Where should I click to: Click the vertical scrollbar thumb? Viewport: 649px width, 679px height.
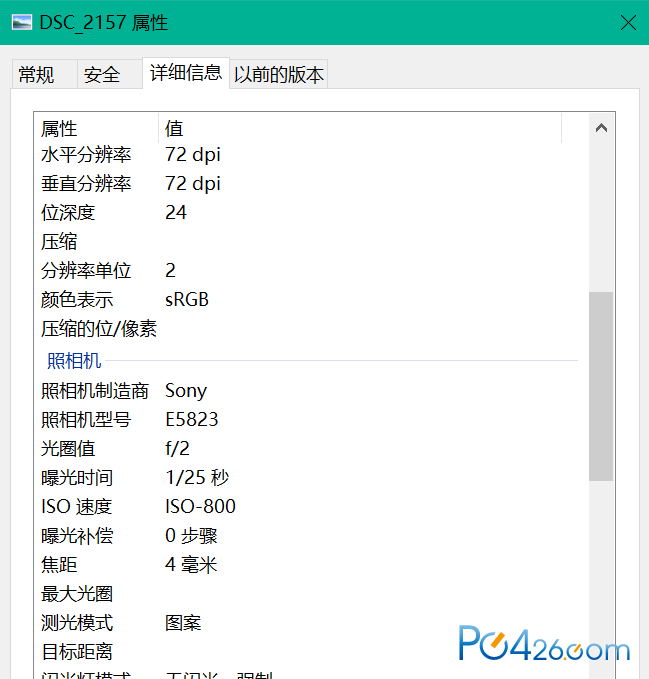pos(601,386)
